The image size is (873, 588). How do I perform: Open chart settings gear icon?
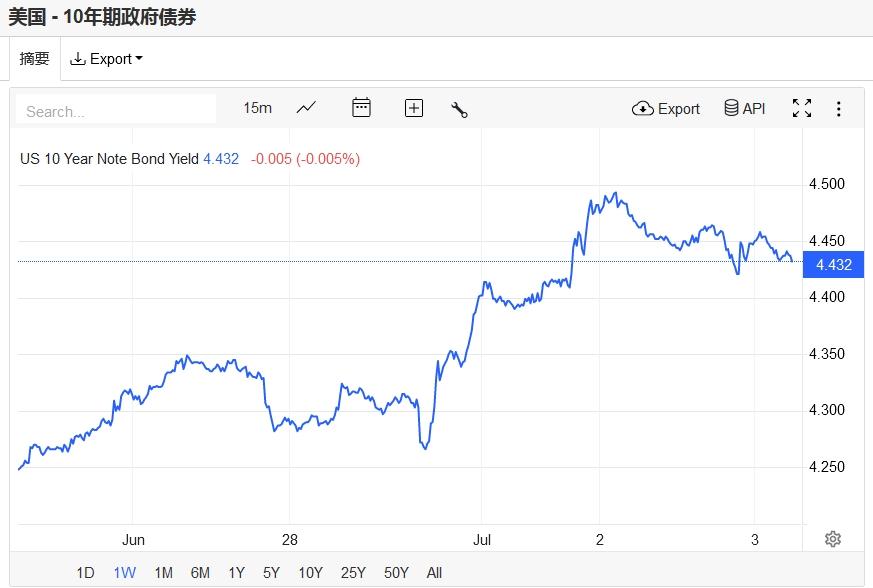click(x=833, y=539)
